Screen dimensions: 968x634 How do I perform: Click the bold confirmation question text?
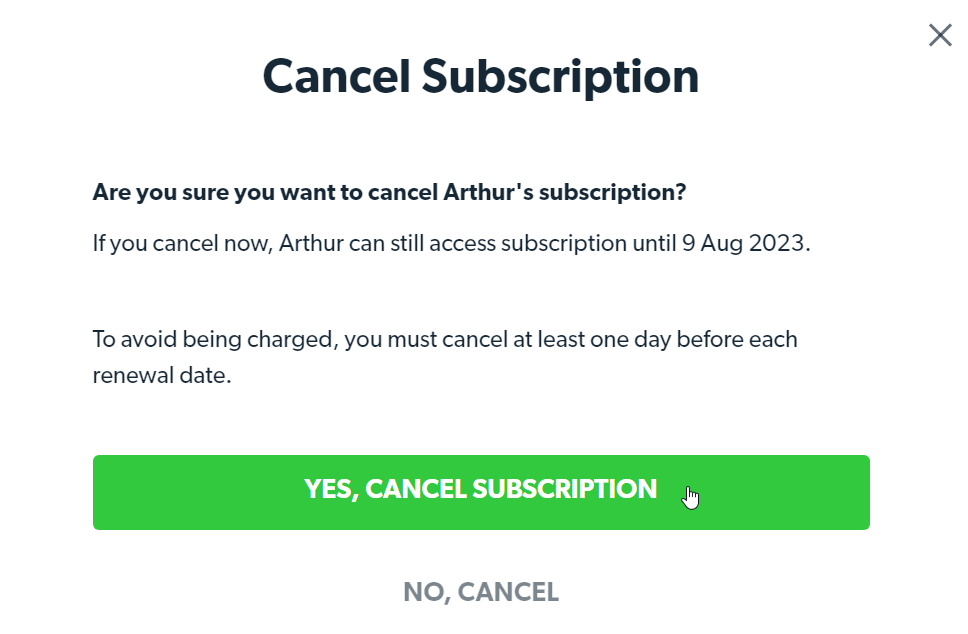click(389, 192)
